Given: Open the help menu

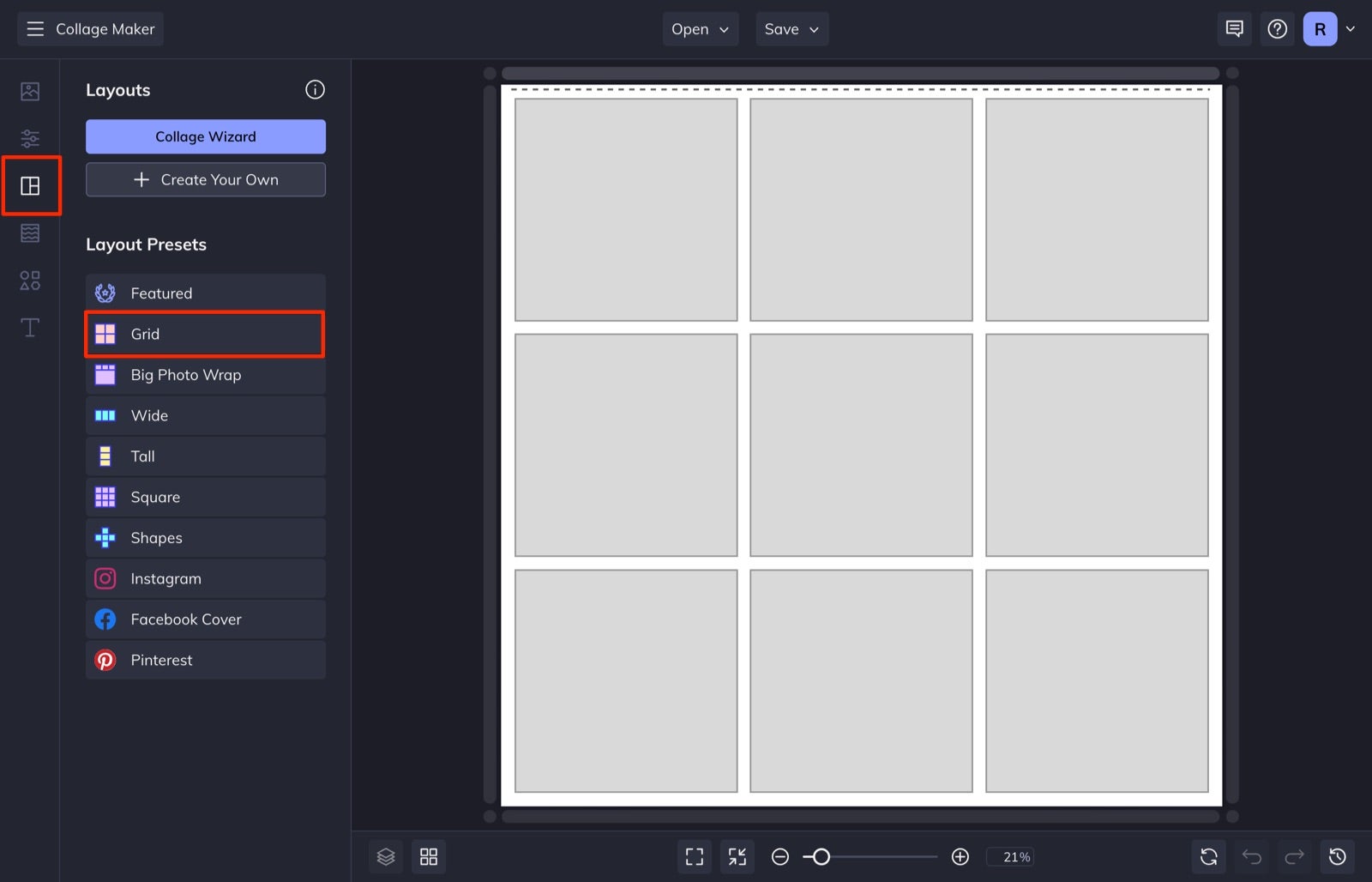Looking at the screenshot, I should [1277, 28].
